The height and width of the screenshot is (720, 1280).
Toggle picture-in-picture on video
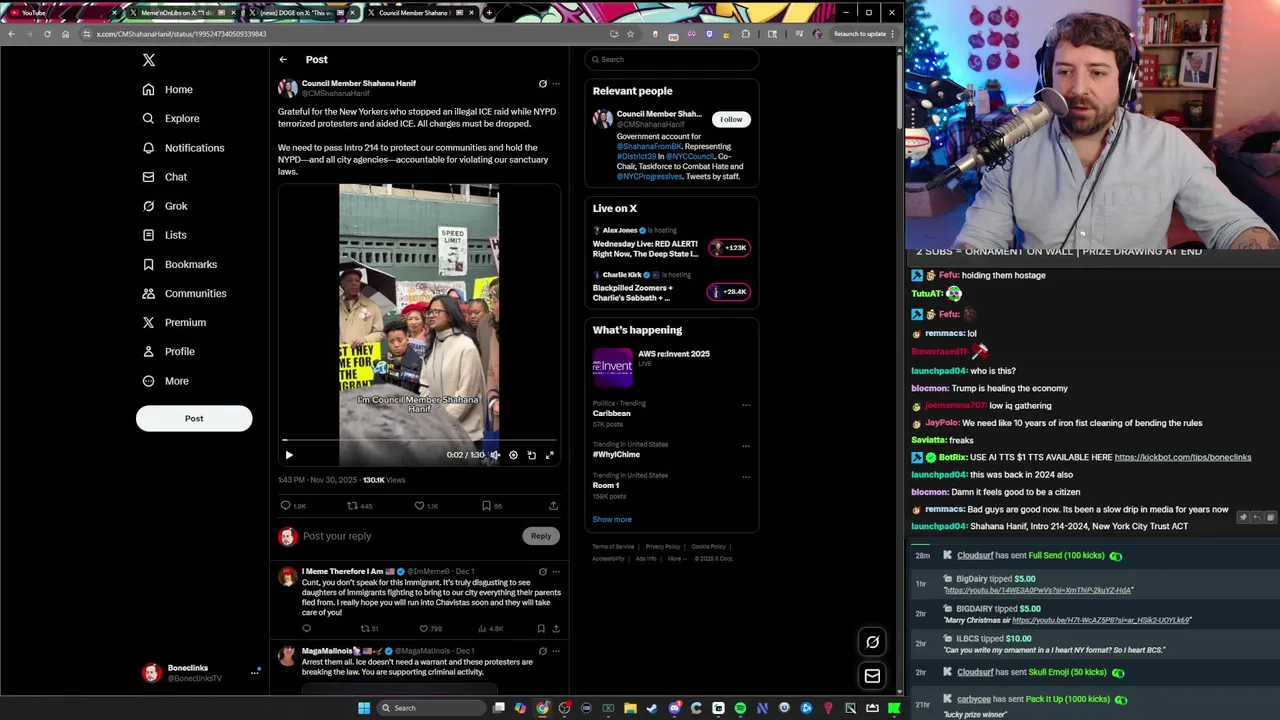(x=531, y=455)
